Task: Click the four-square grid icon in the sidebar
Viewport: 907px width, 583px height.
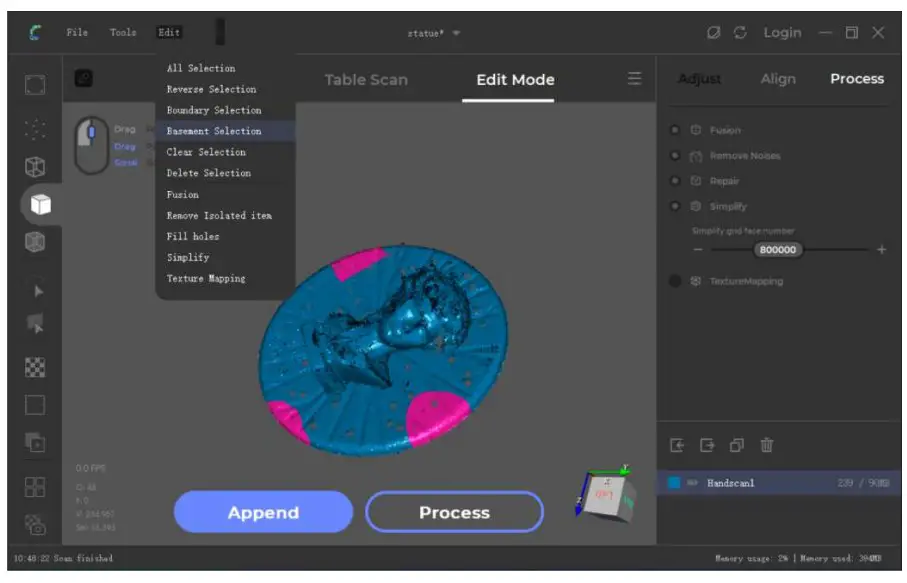Action: (35, 487)
